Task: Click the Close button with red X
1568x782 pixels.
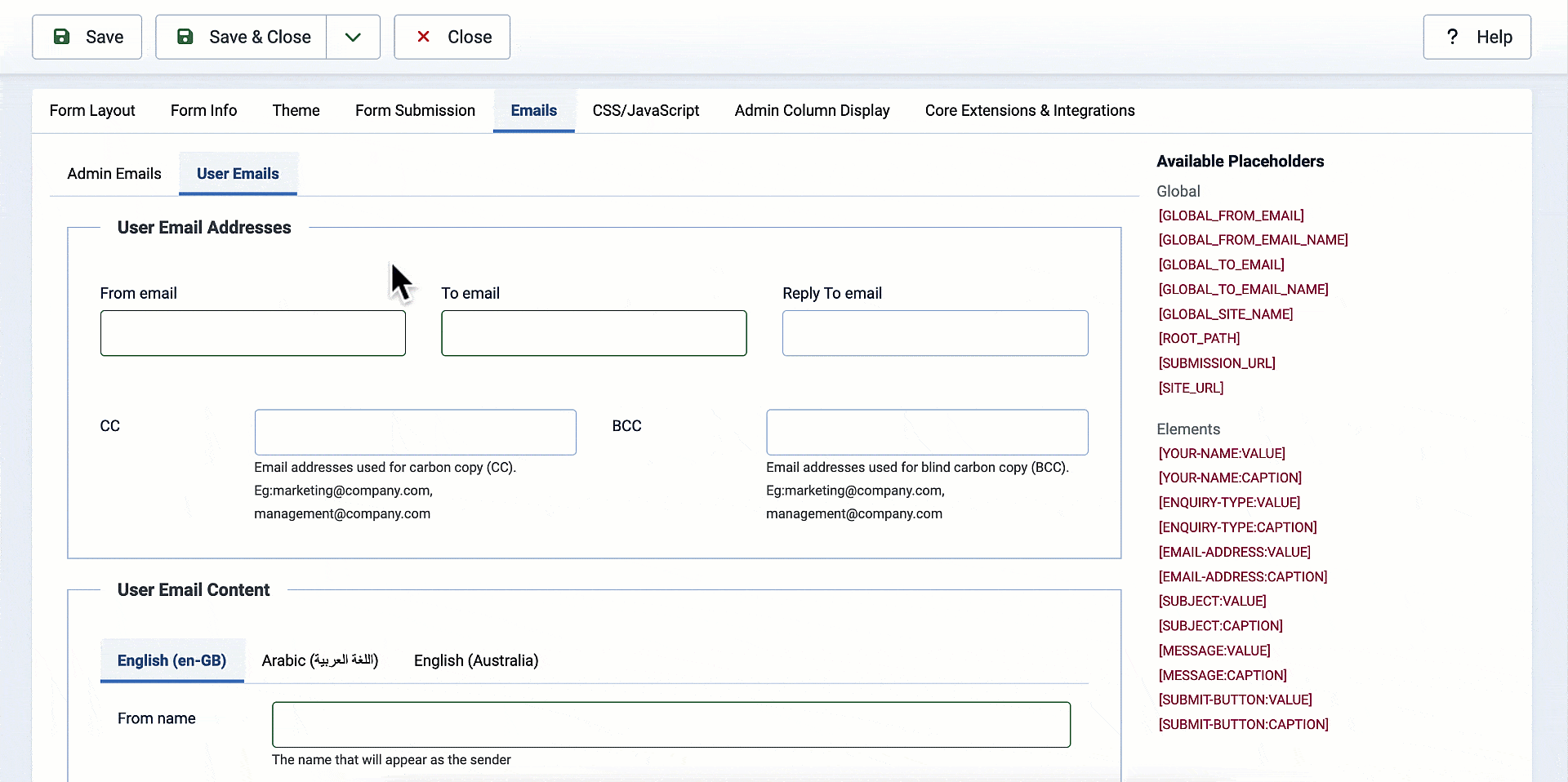Action: coord(452,37)
